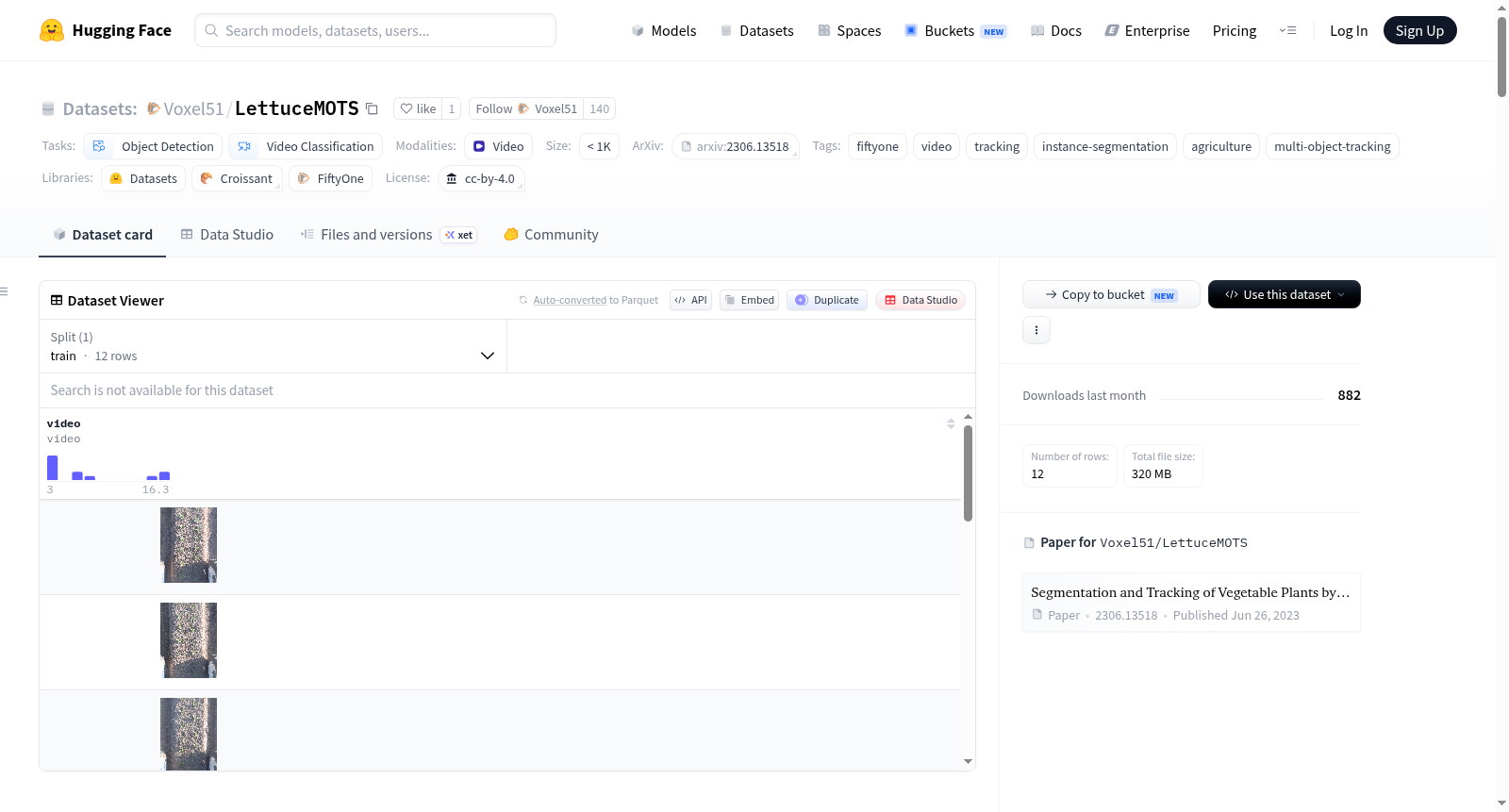Click the Datasets breadcrumb label
This screenshot has height=812, width=1509.
[x=100, y=108]
